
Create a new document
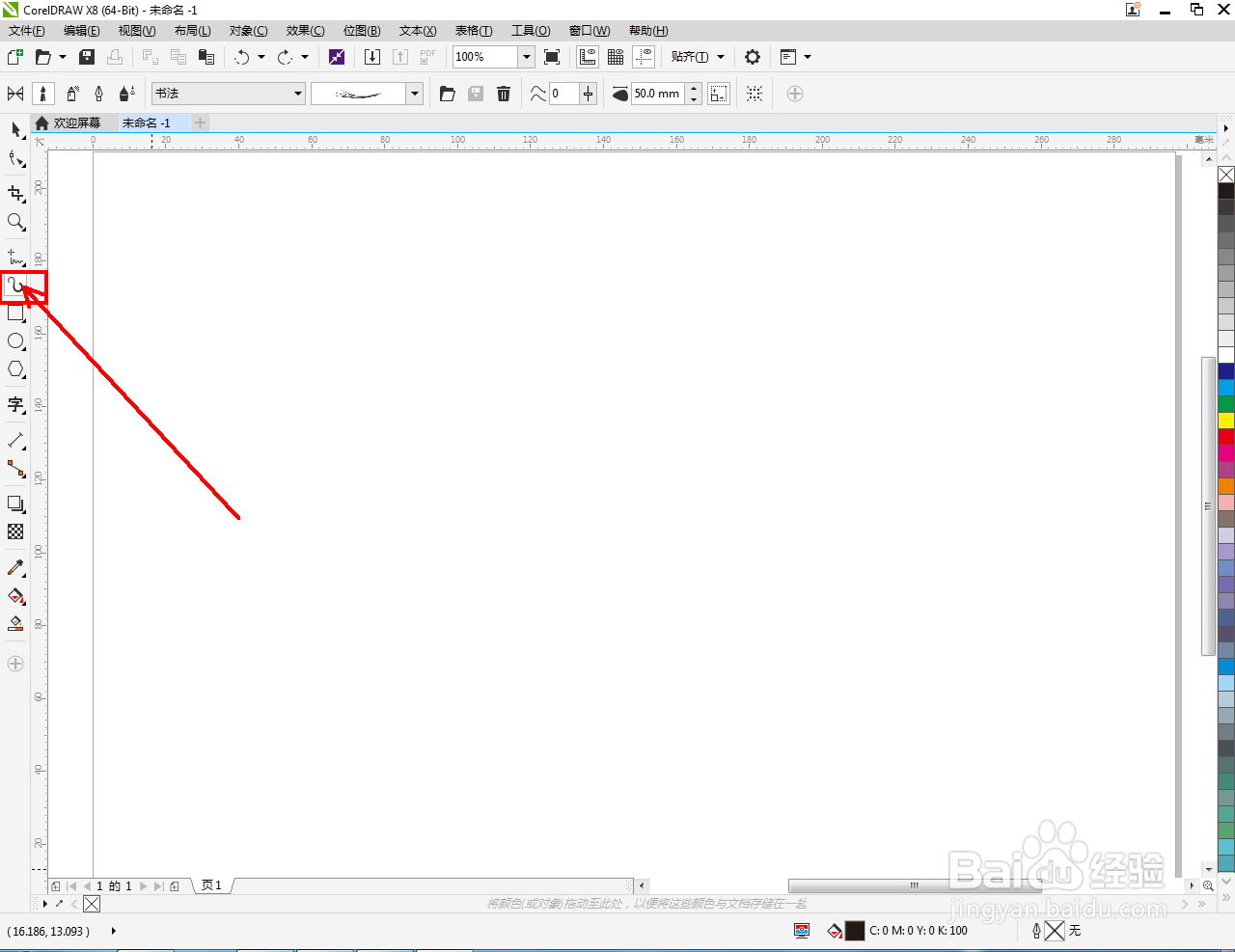coord(15,57)
